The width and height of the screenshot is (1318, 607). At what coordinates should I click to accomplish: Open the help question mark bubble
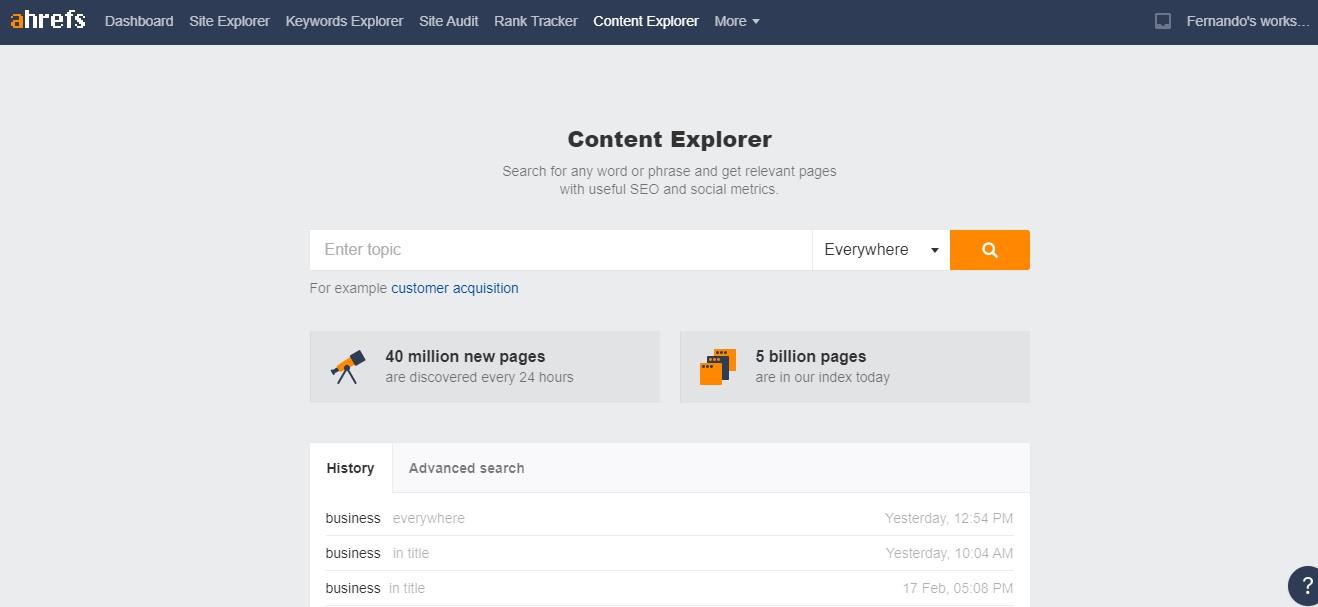(x=1305, y=585)
